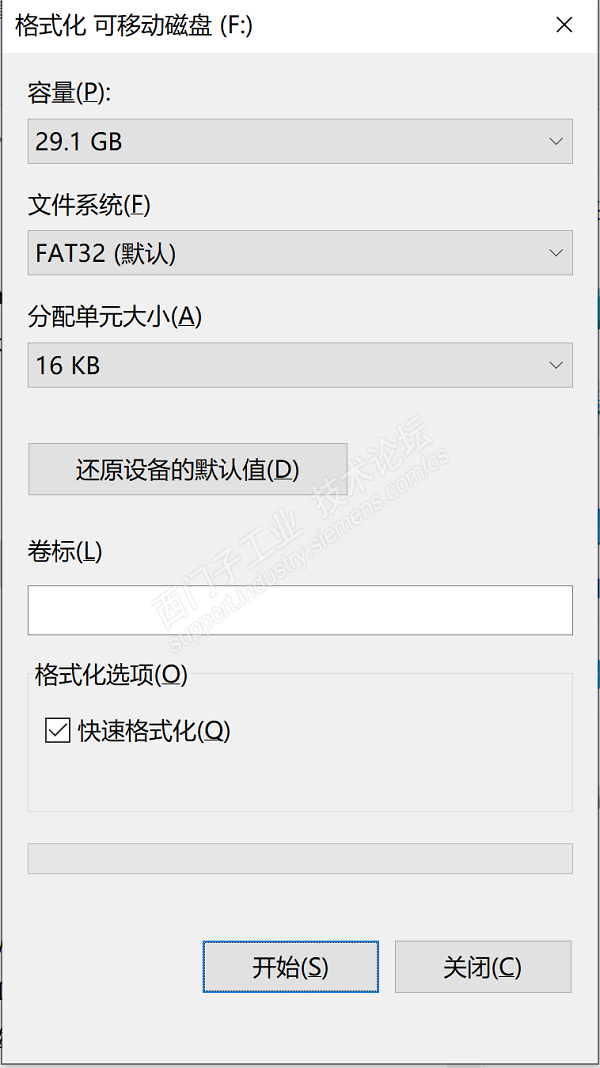The image size is (600, 1068).
Task: Click the 格式化选项(O) group heading
Action: pos(111,675)
